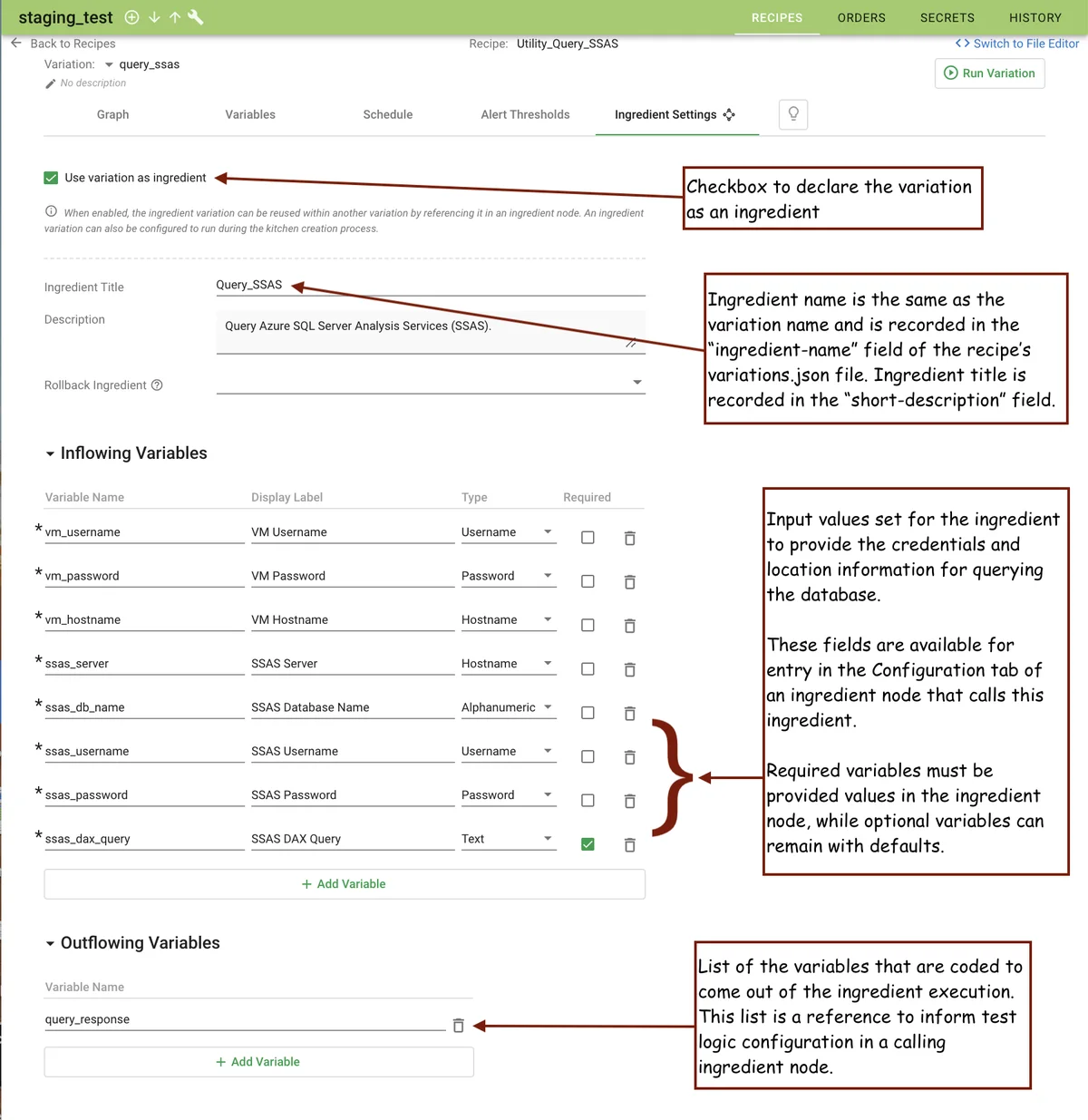This screenshot has height=1120, width=1088.
Task: Open the SECRETS menu item
Action: [947, 17]
